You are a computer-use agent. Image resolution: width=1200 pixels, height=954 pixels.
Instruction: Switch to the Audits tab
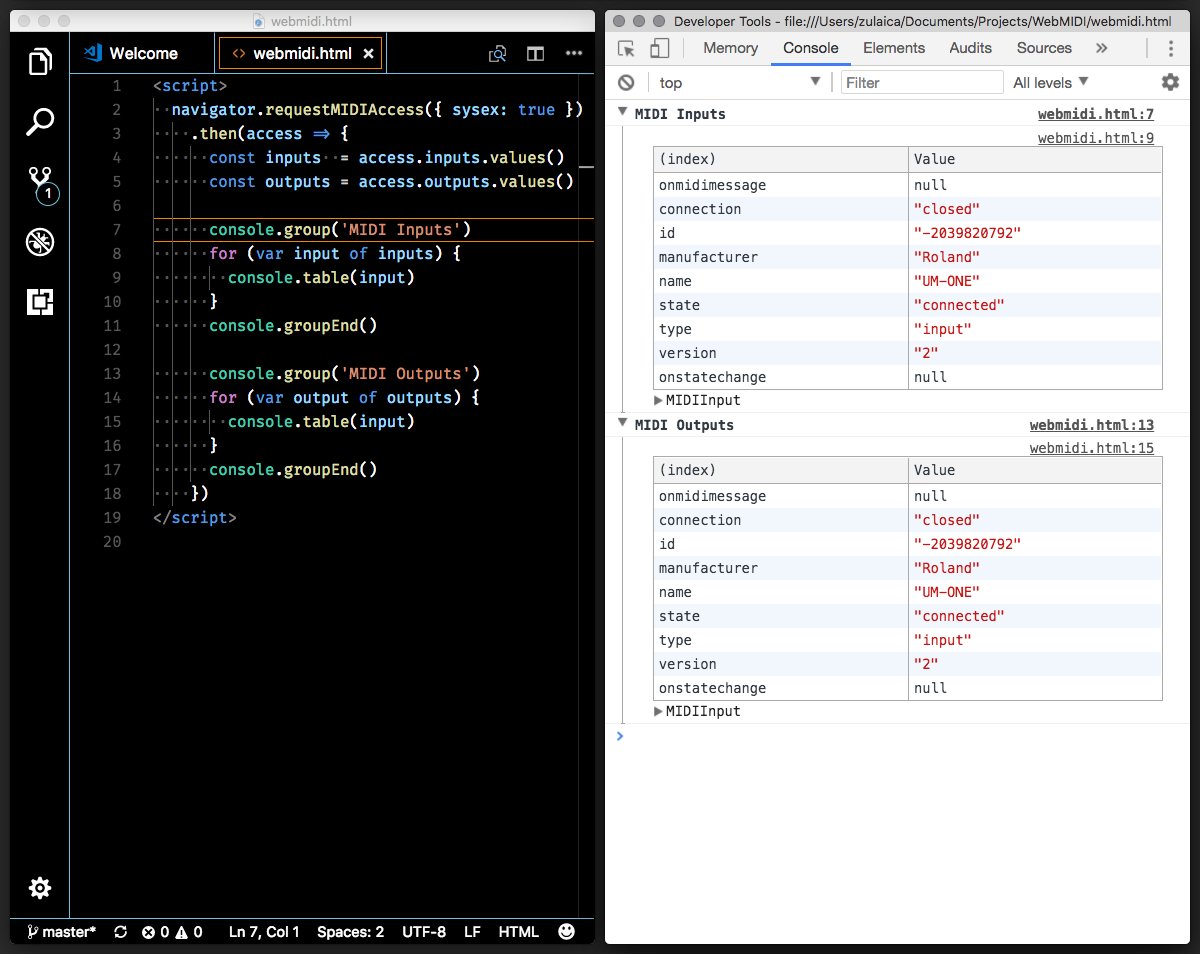[970, 48]
